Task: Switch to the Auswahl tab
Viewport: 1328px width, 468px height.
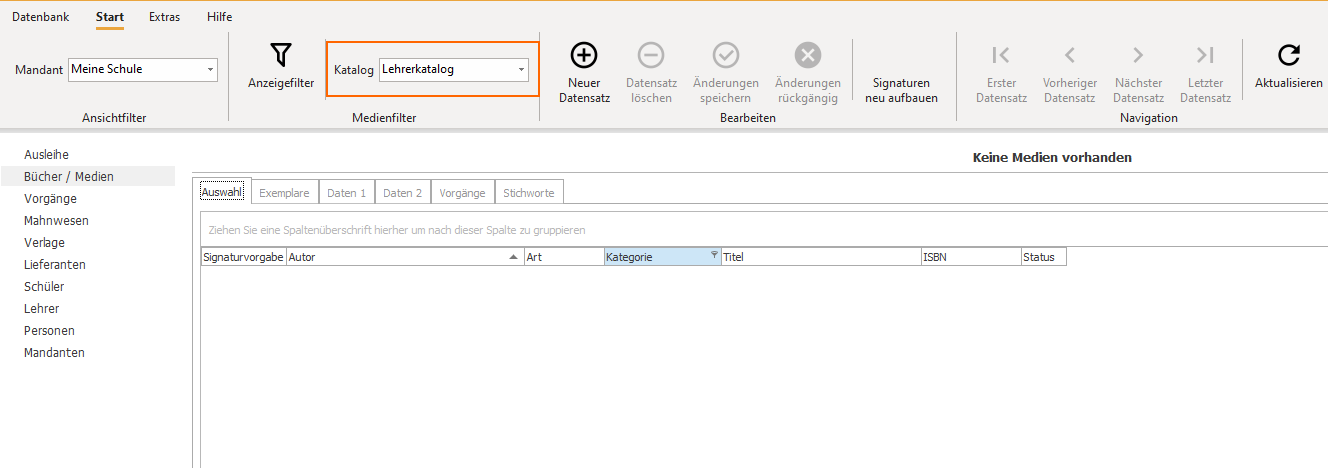Action: coord(222,192)
